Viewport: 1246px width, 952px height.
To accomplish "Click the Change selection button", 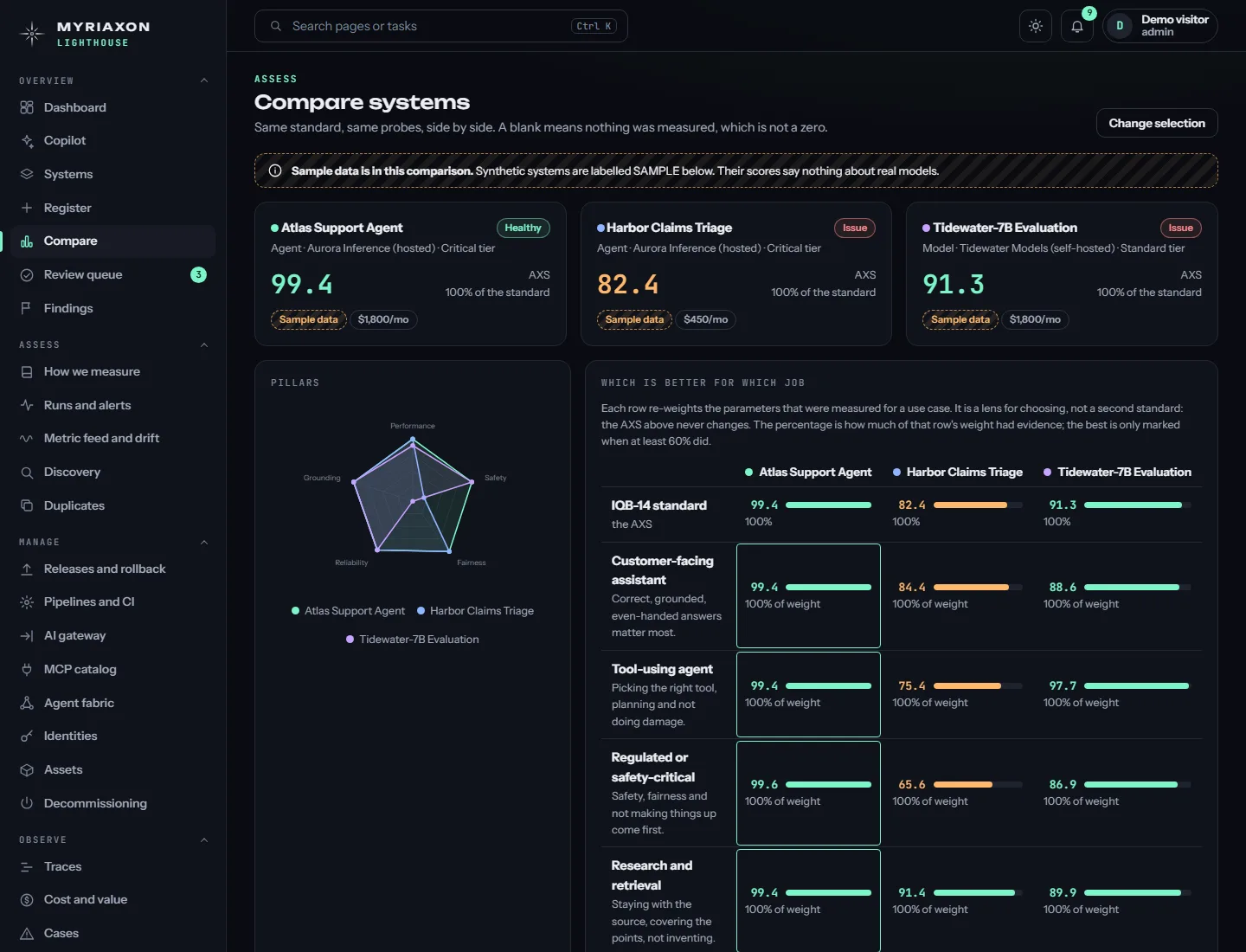I will (1157, 123).
